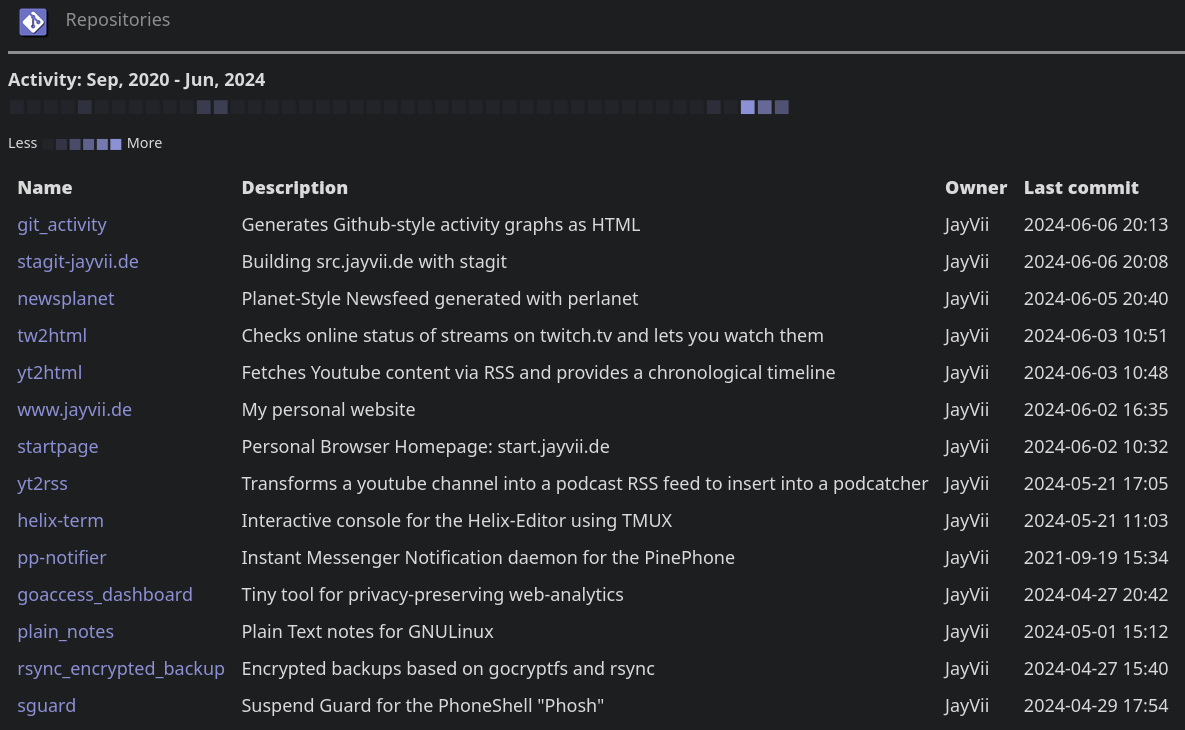Click the git logo icon
Image resolution: width=1185 pixels, height=730 pixels.
click(x=32, y=22)
